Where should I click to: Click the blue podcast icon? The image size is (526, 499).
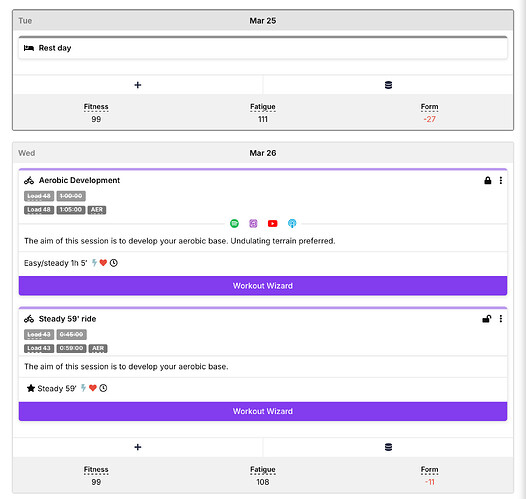point(292,223)
